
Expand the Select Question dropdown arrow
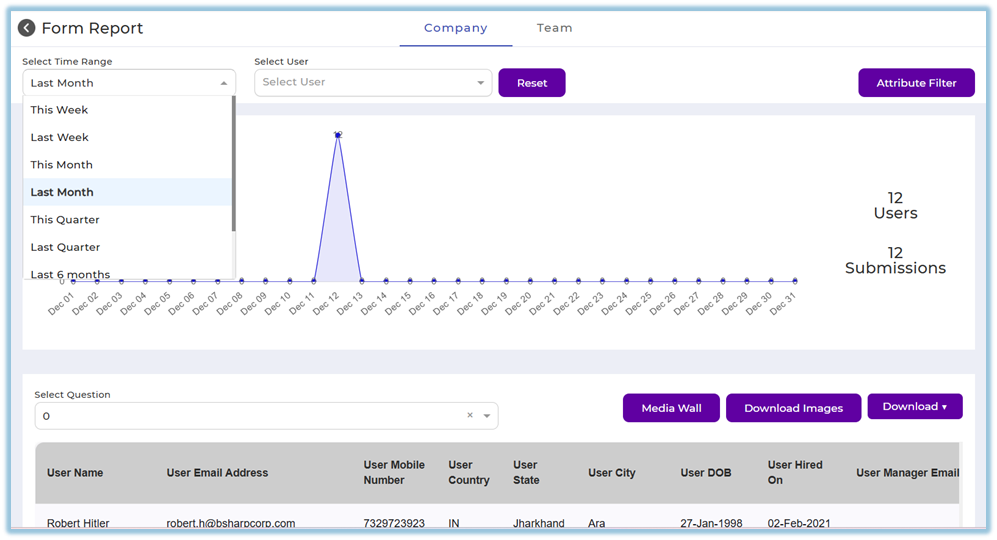point(487,416)
